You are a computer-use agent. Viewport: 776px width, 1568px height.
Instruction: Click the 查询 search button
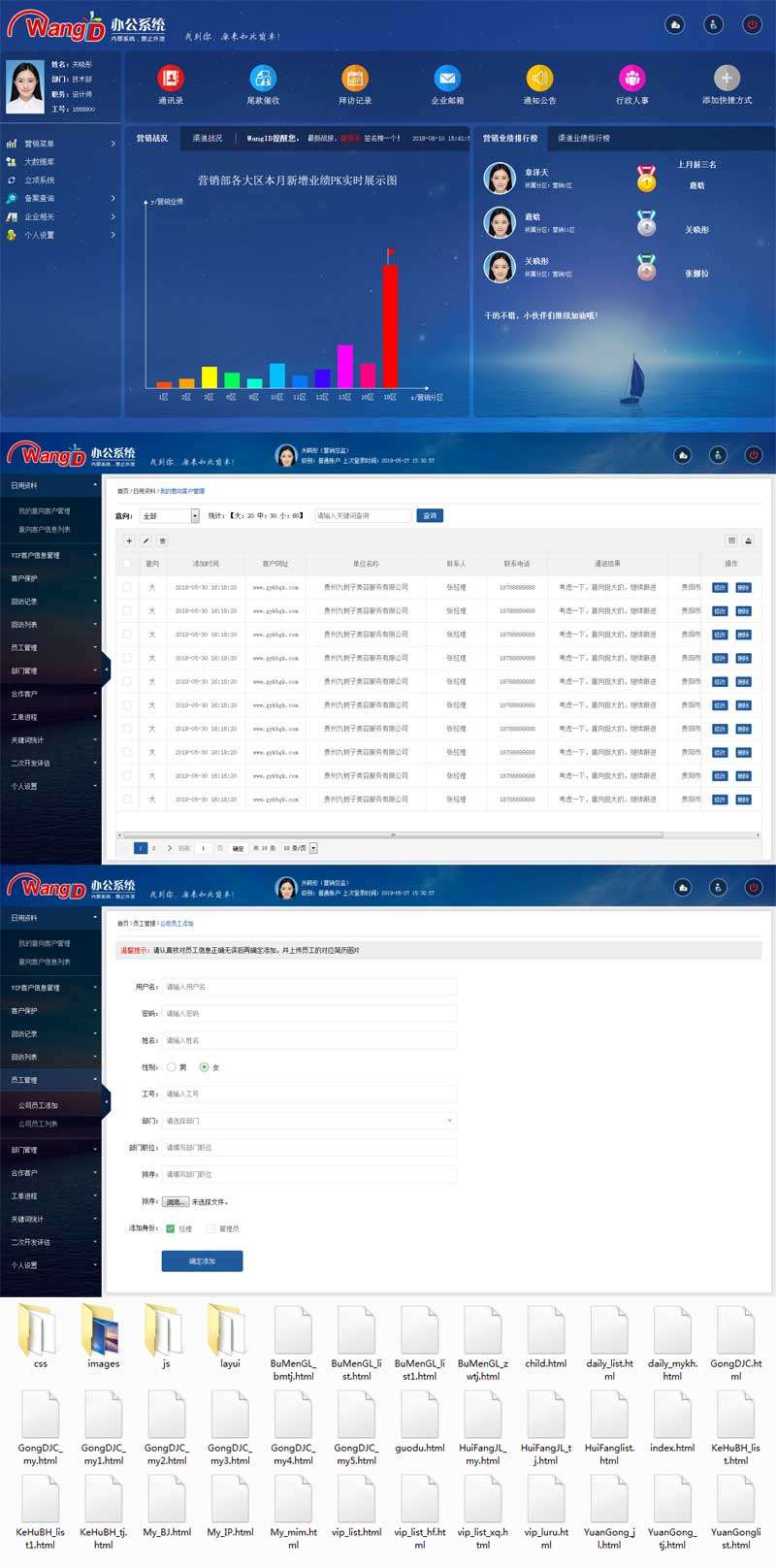click(x=430, y=515)
